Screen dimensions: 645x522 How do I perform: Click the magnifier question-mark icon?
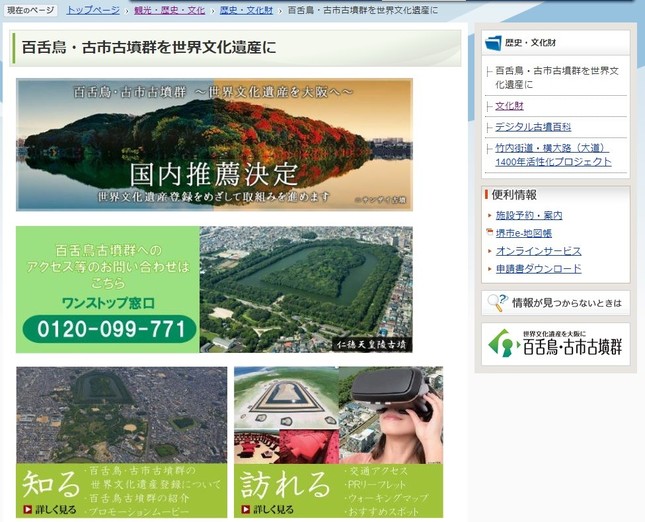497,303
